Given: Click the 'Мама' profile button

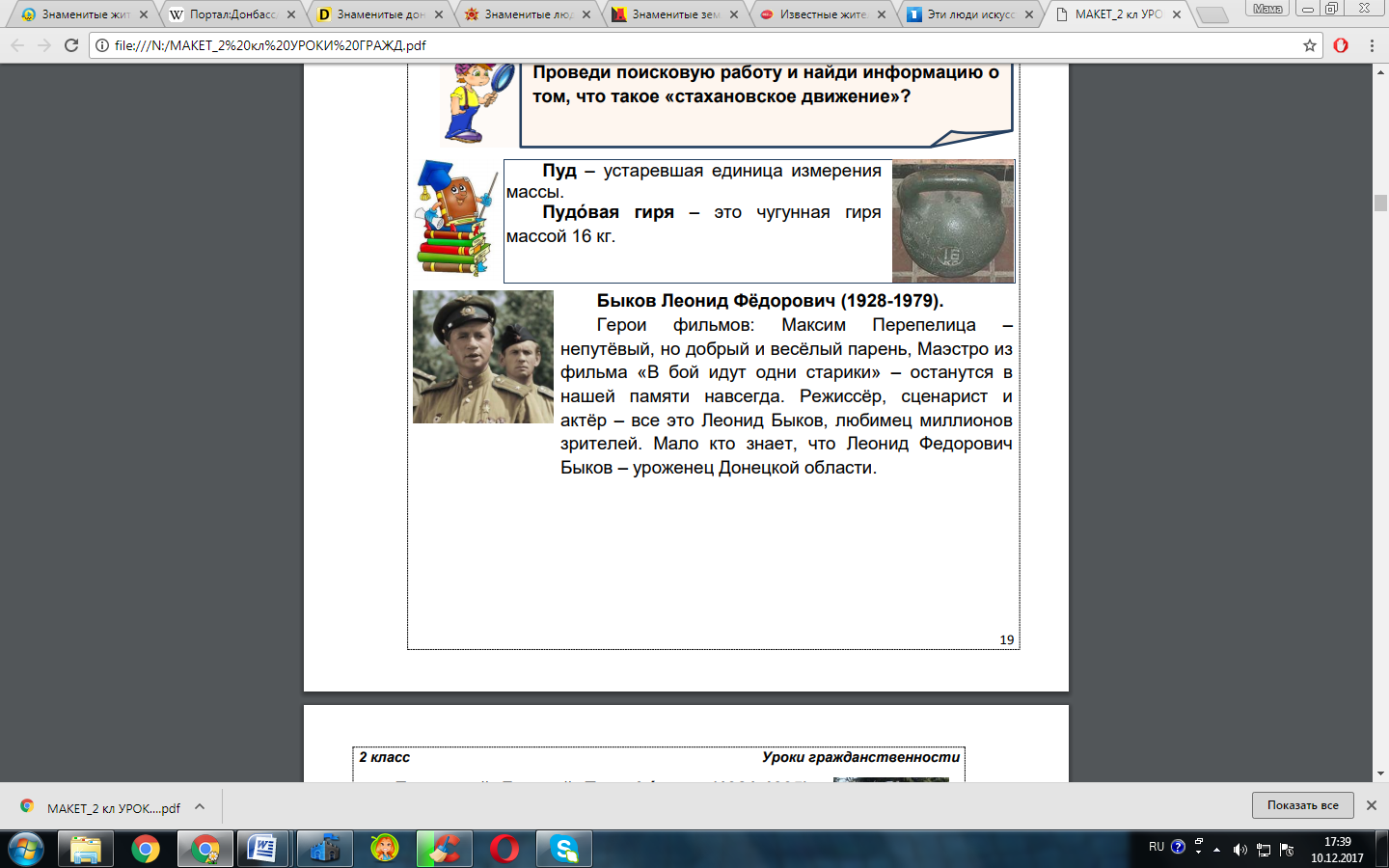Looking at the screenshot, I should tap(1267, 8).
